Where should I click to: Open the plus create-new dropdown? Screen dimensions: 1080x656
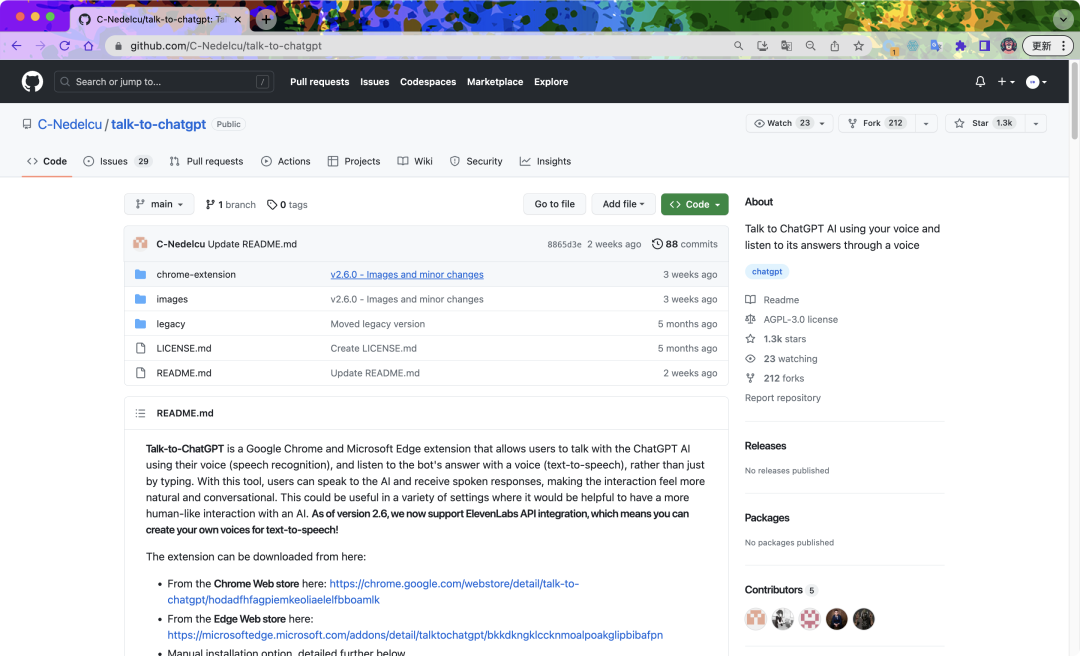tap(1006, 81)
